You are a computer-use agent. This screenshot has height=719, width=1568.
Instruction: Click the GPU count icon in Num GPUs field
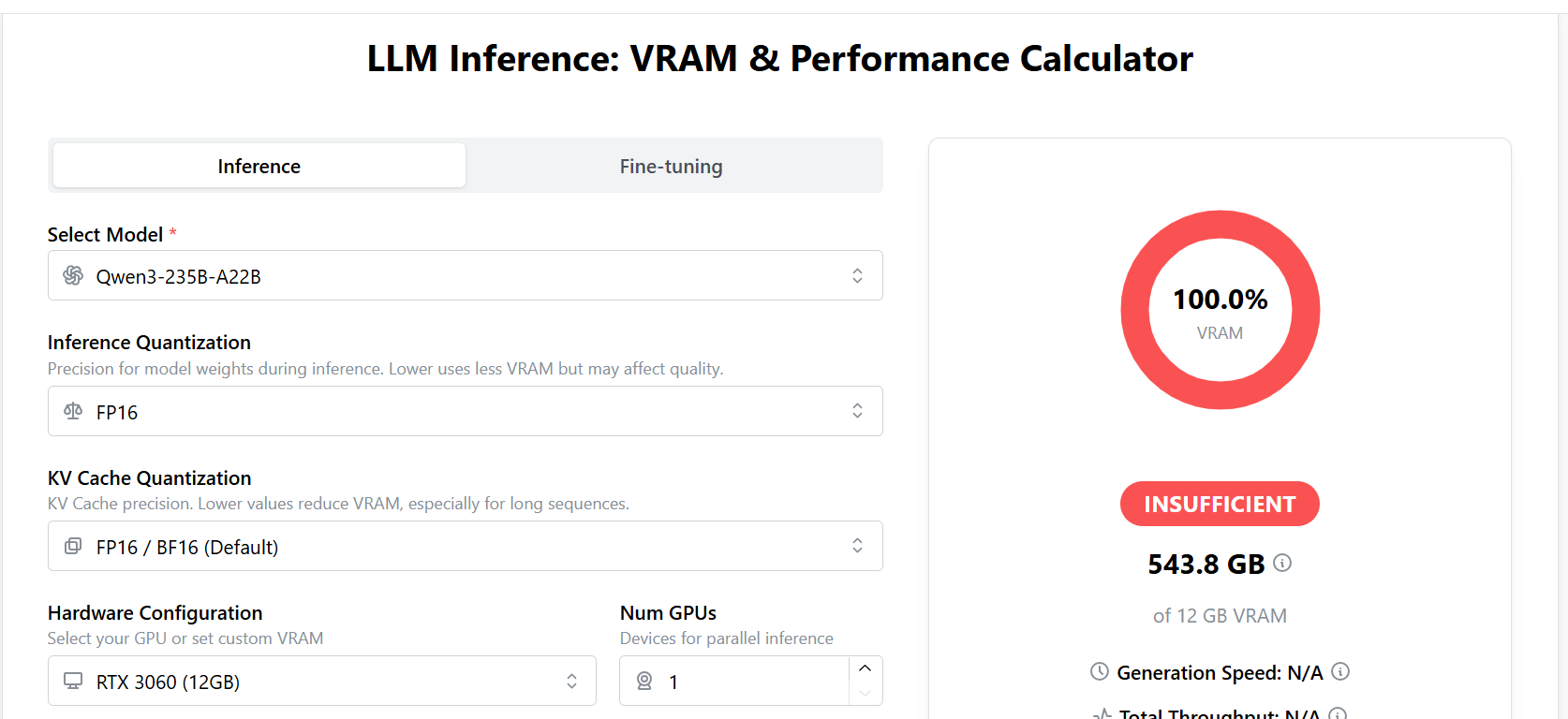[644, 681]
